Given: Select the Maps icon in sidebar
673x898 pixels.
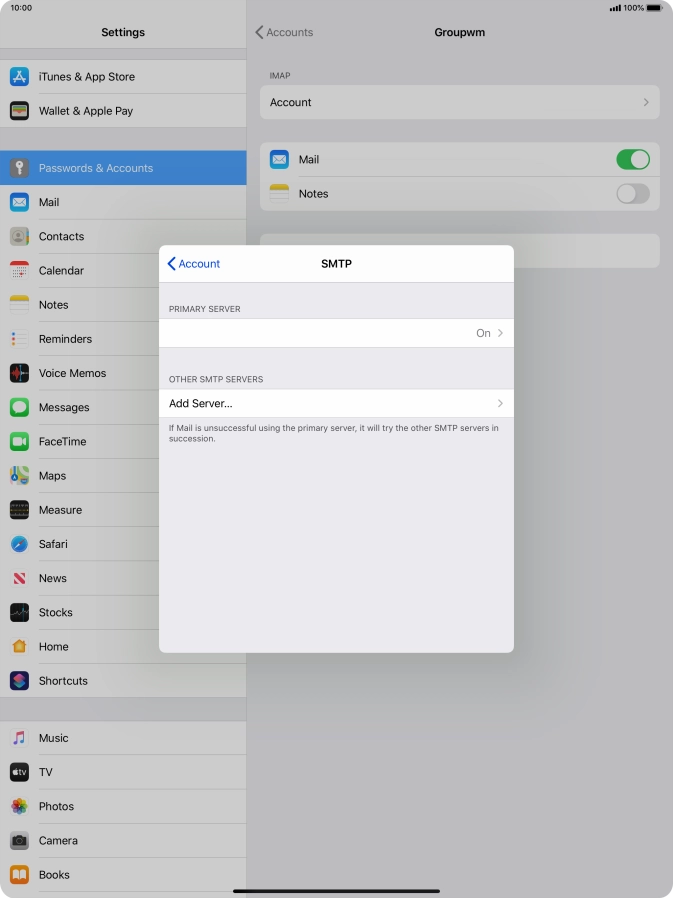Looking at the screenshot, I should point(19,475).
